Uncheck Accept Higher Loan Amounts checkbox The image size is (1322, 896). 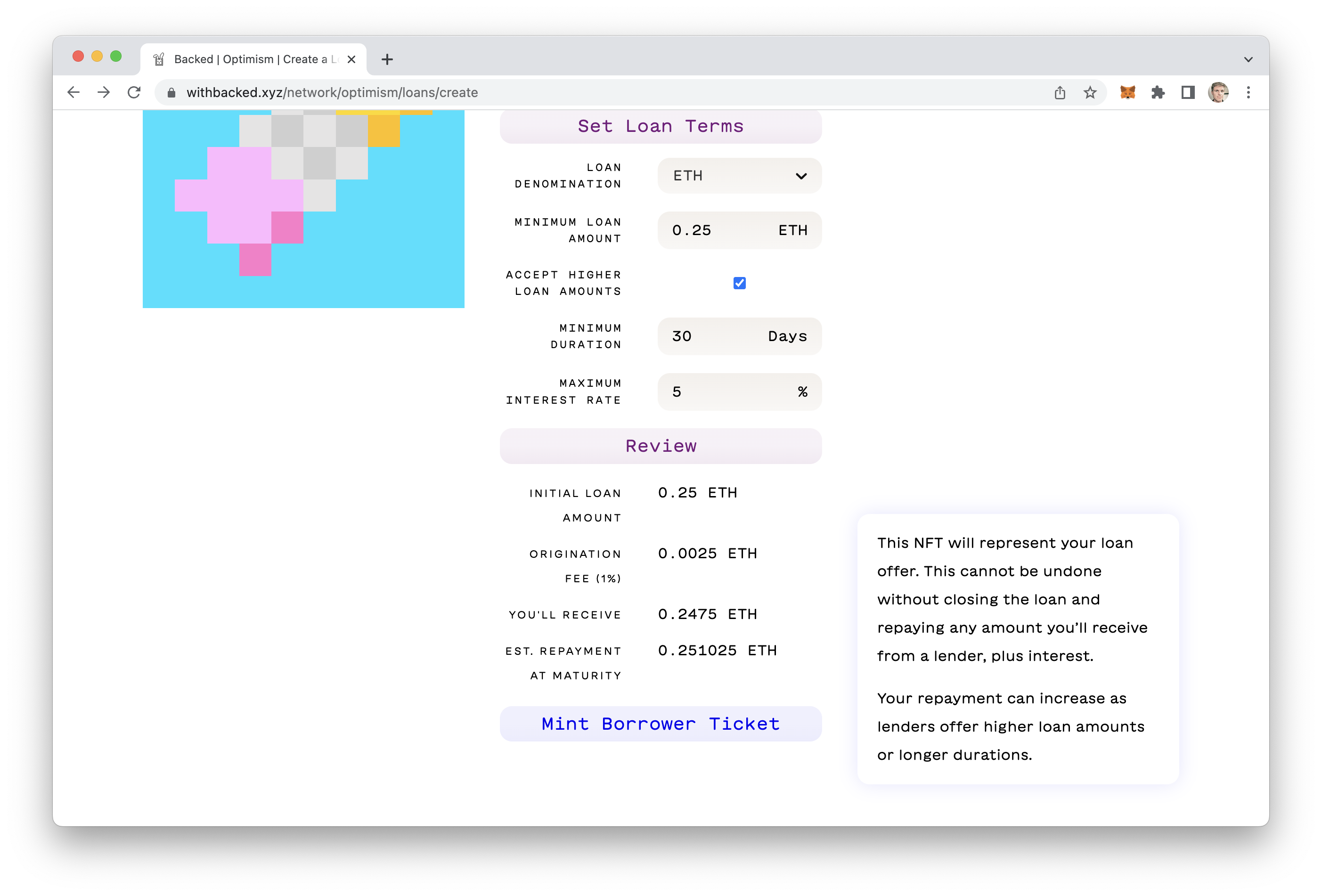pyautogui.click(x=740, y=283)
